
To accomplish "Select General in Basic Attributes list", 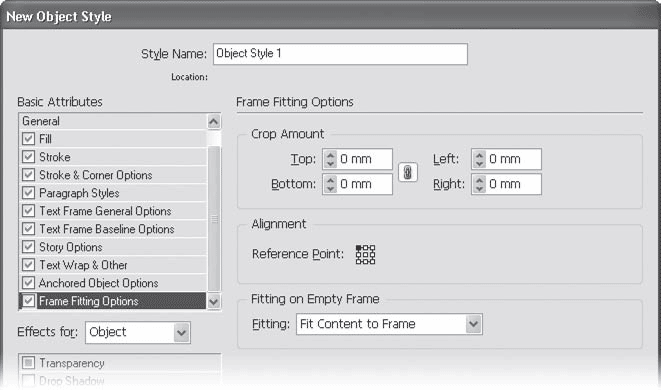I will (113, 121).
